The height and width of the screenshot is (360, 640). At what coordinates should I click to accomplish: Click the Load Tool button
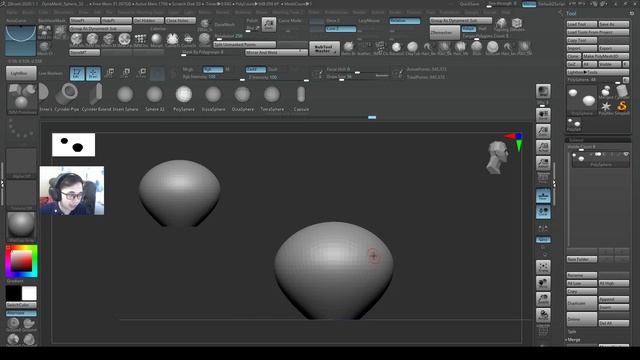582,24
